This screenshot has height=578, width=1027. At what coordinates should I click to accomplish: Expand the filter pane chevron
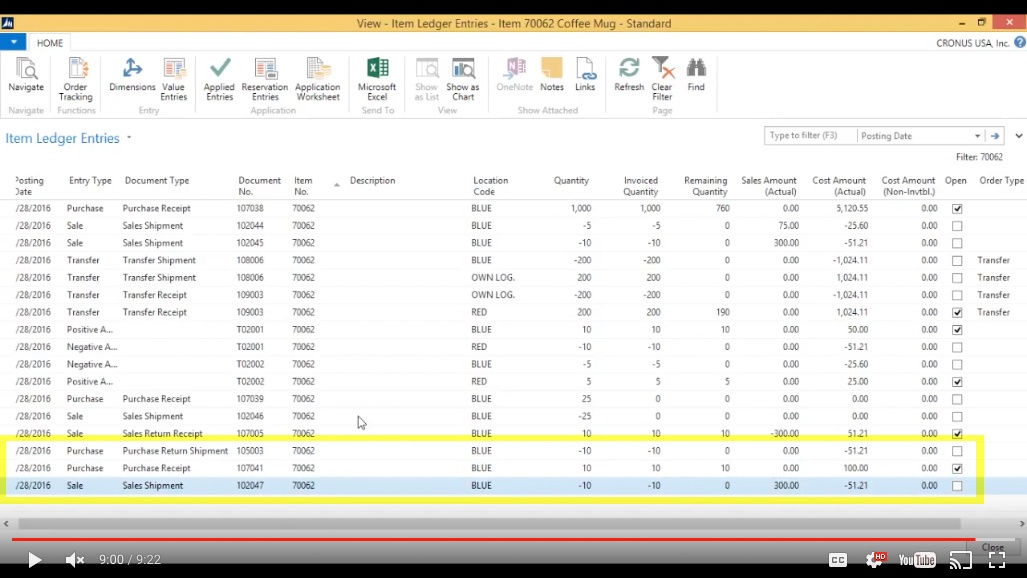(x=1018, y=136)
